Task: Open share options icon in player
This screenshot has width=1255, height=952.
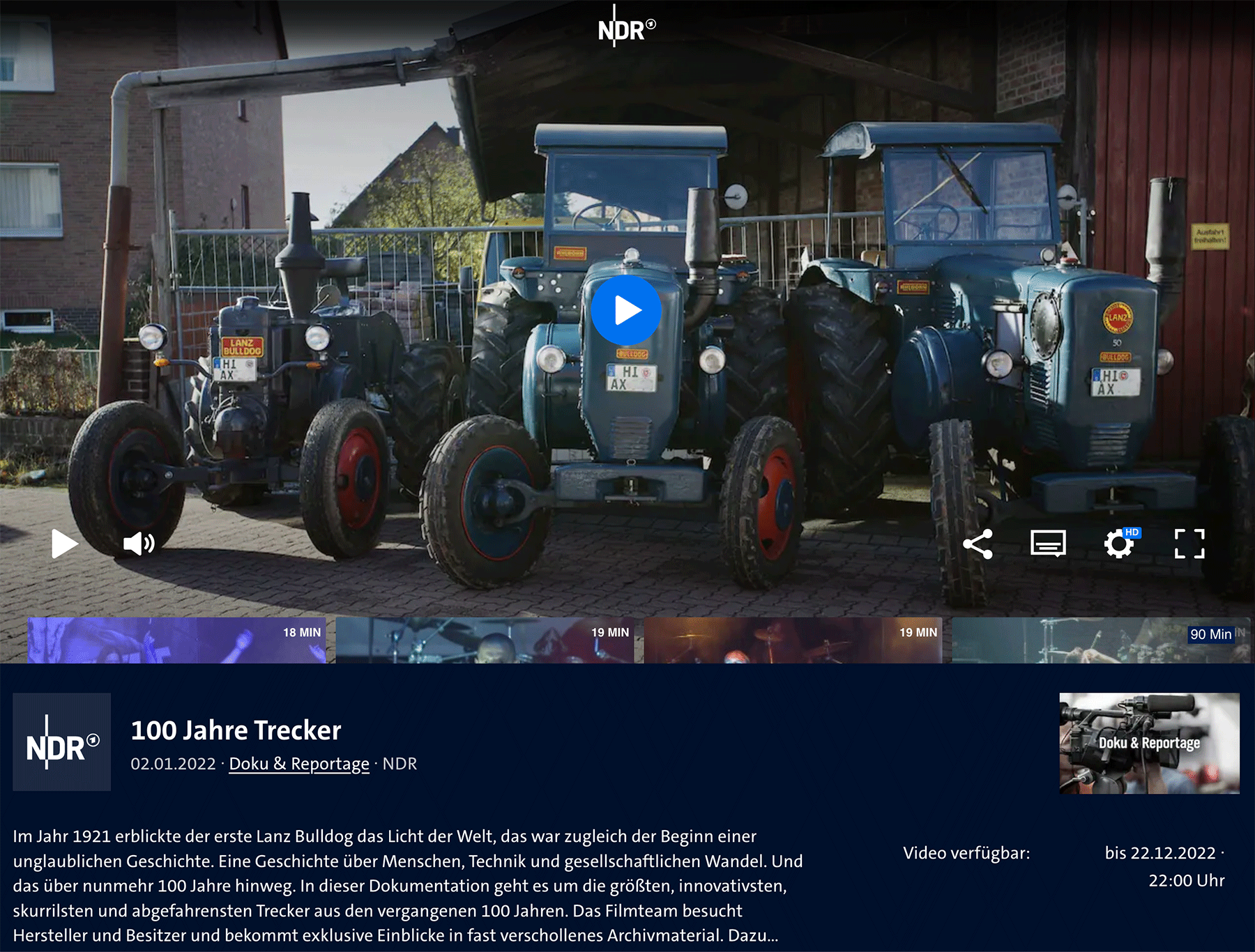Action: point(978,544)
